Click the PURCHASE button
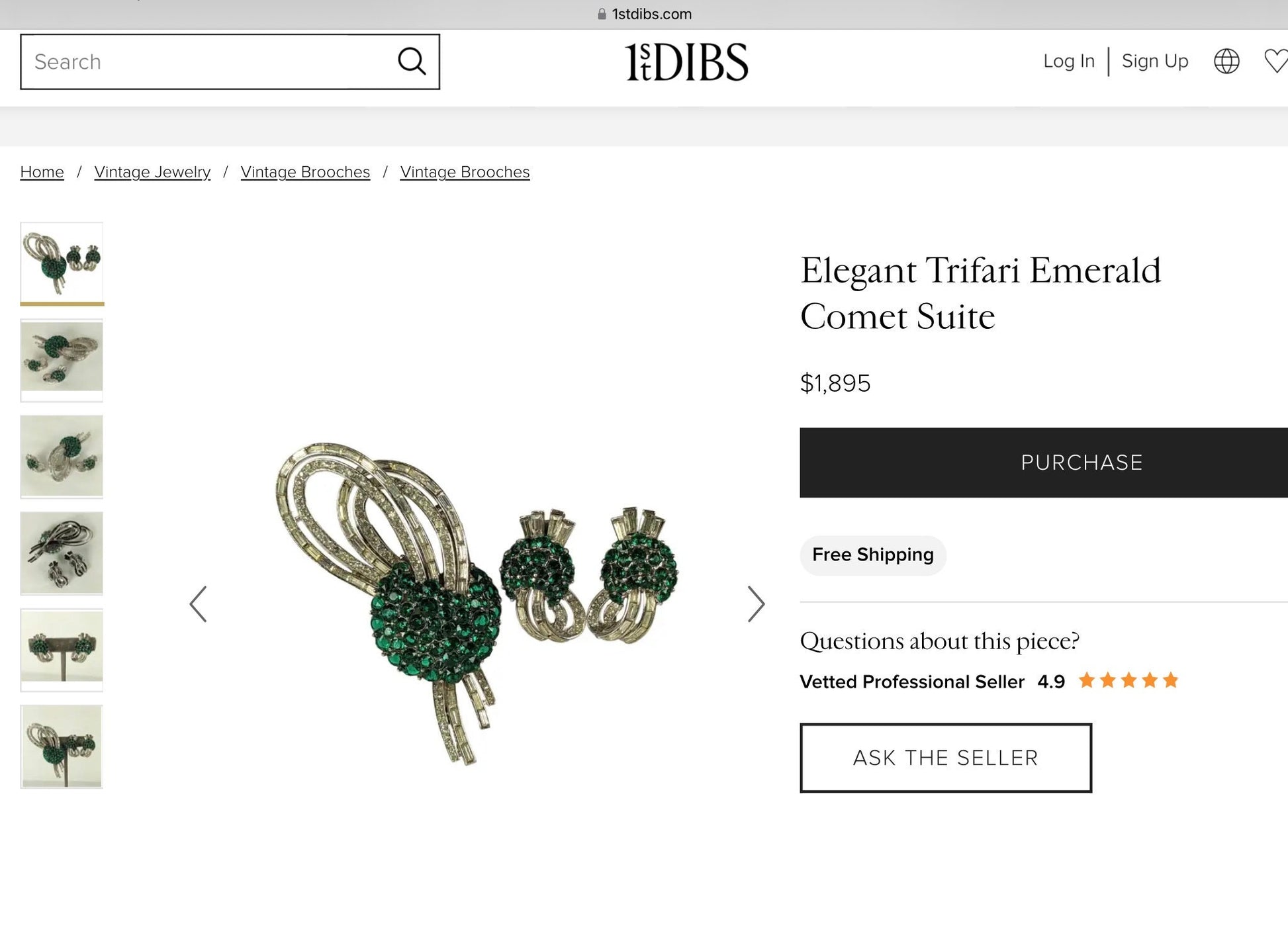 (1044, 463)
